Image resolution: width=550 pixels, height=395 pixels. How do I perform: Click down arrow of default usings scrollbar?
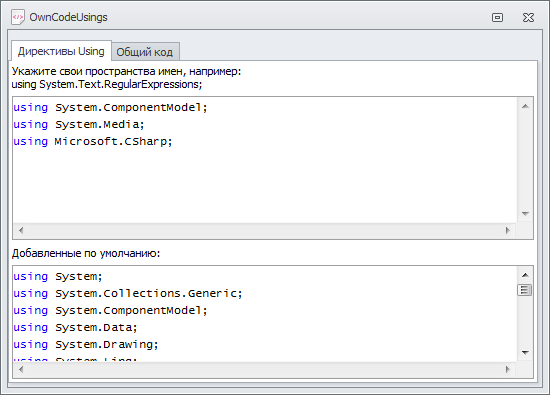coord(525,353)
